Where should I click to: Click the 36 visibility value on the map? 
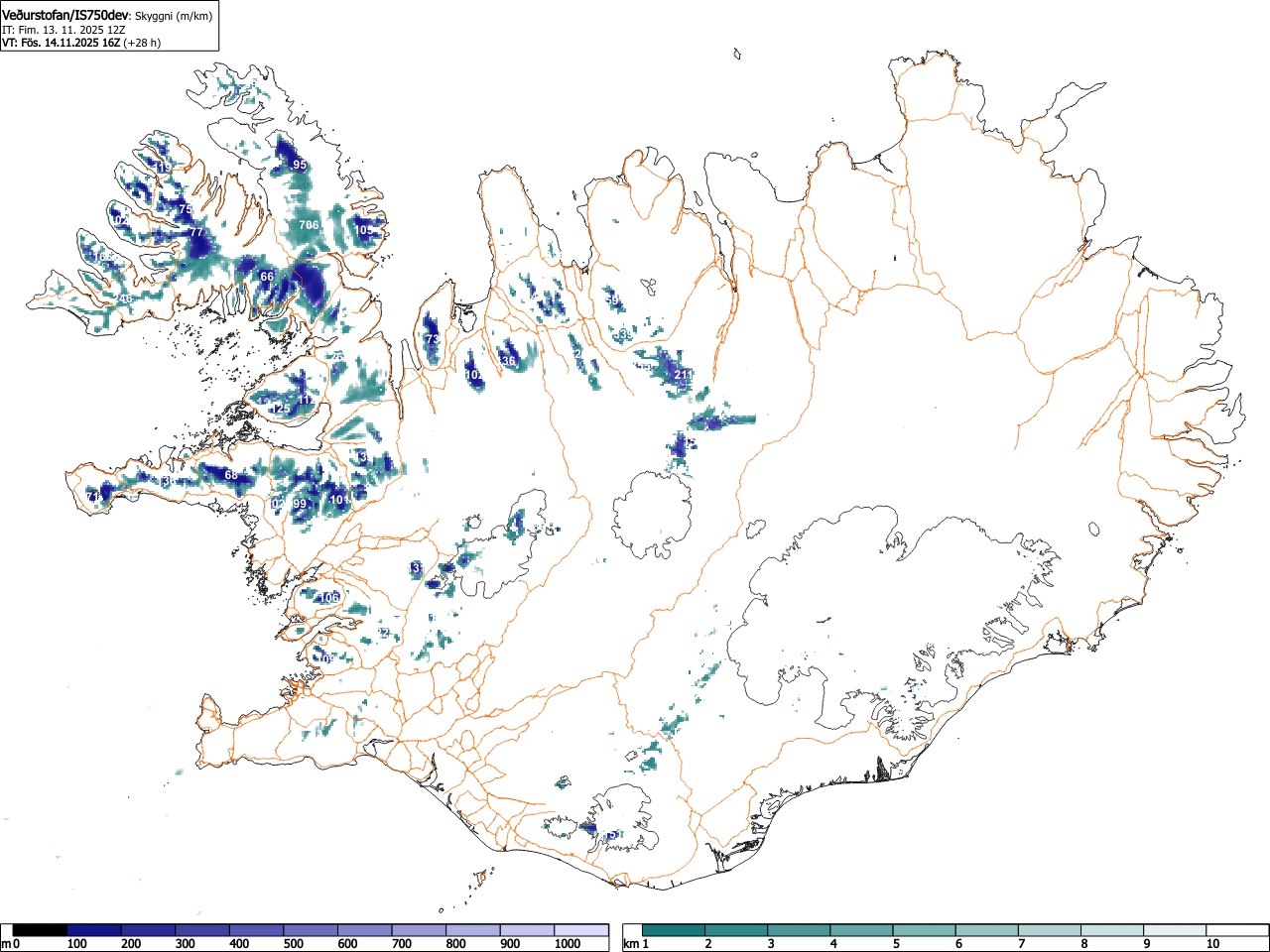pos(509,361)
